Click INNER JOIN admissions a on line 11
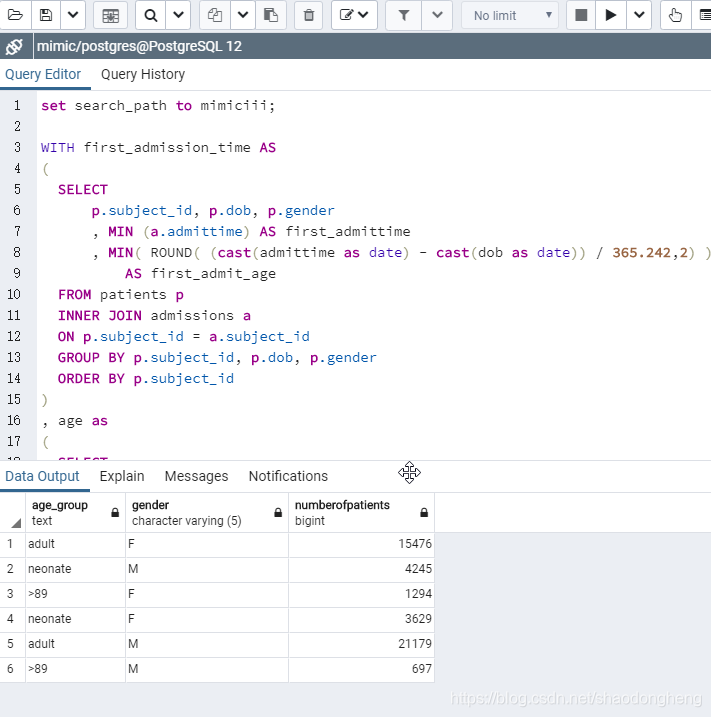Viewport: 711px width, 717px height. coord(154,316)
